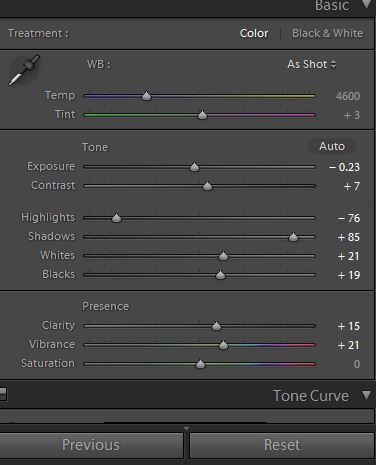Expand the Tone Curve panel triangle

[x=367, y=395]
